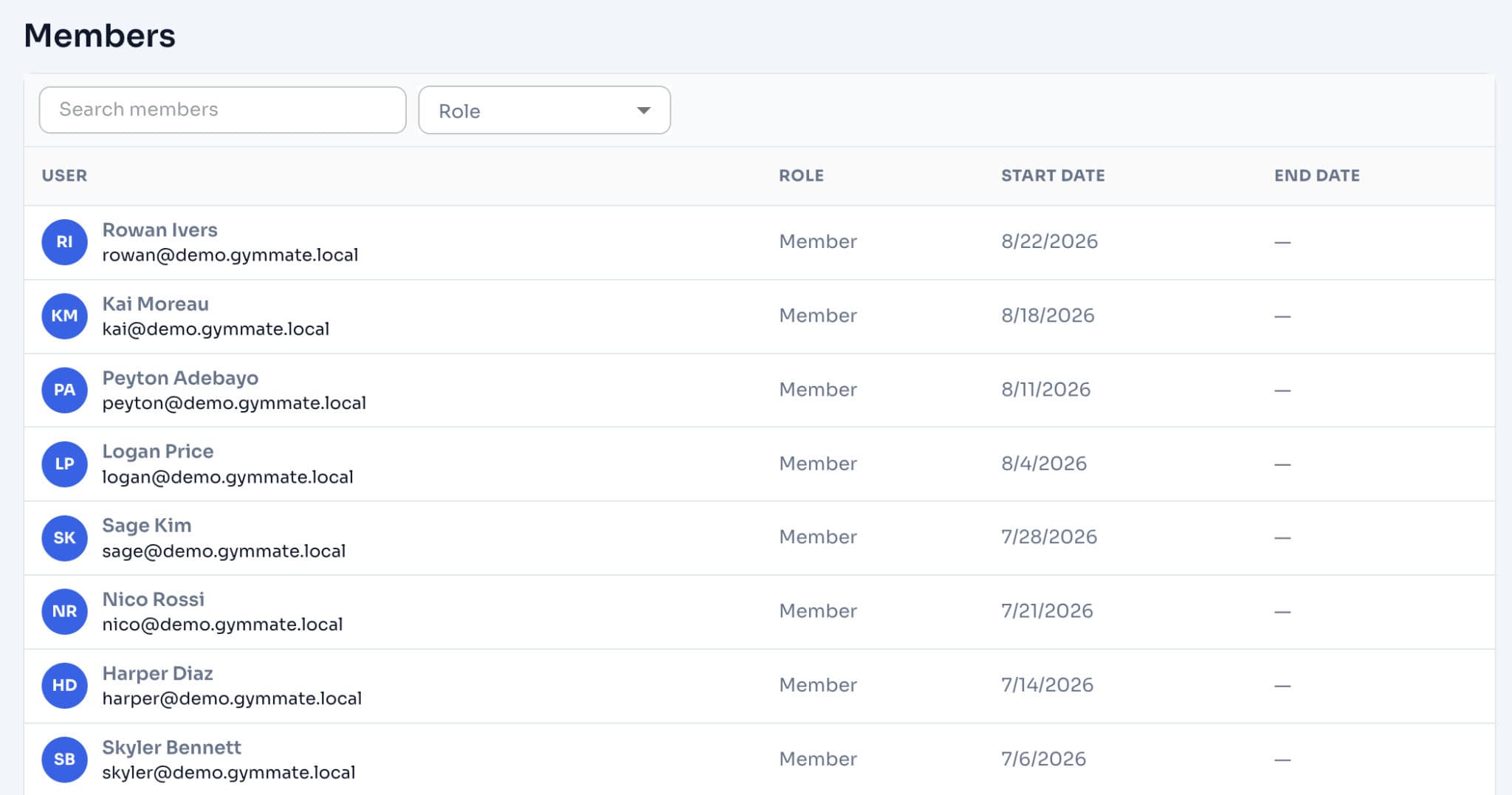Click the SK avatar for Sage Kim

64,537
